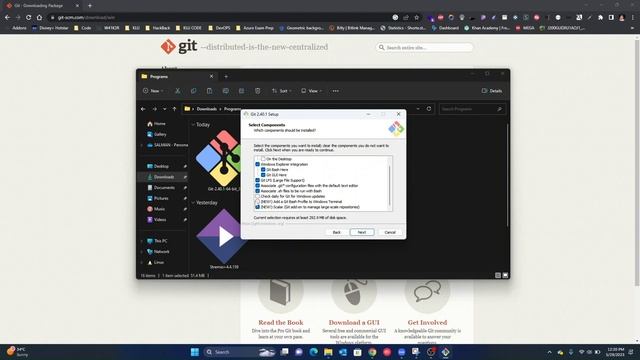This screenshot has height=360, width=640.
Task: Open Desktop in Explorer sidebar
Action: 158,166
